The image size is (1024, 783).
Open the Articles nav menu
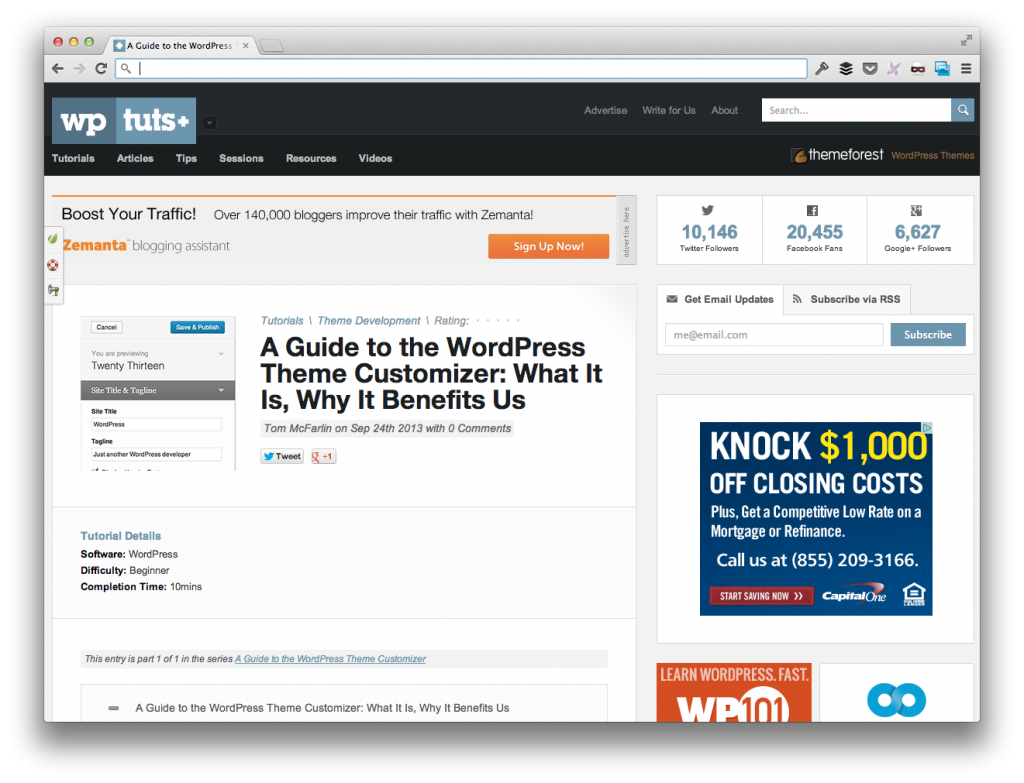pyautogui.click(x=135, y=158)
